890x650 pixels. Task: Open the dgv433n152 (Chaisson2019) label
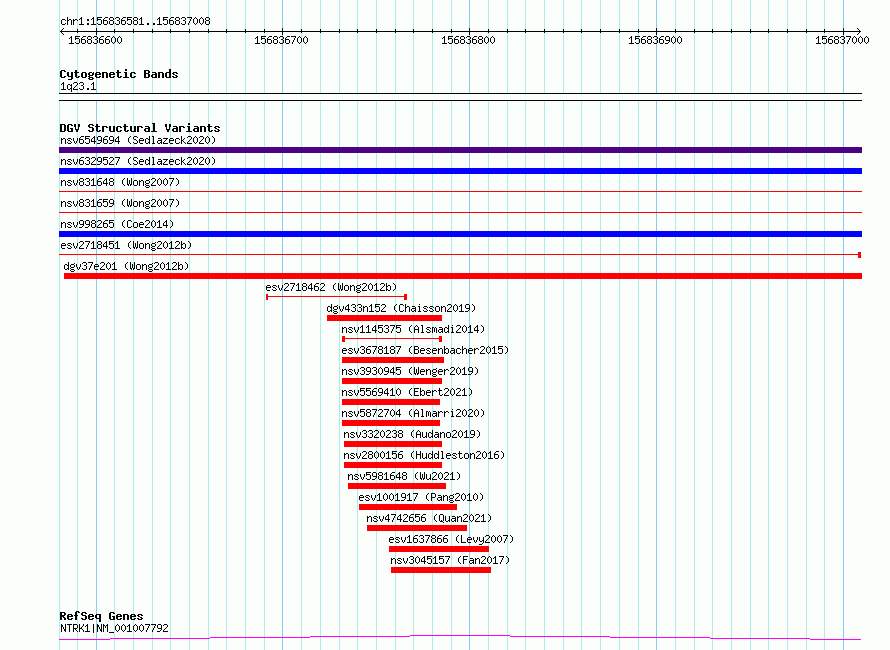[x=401, y=308]
